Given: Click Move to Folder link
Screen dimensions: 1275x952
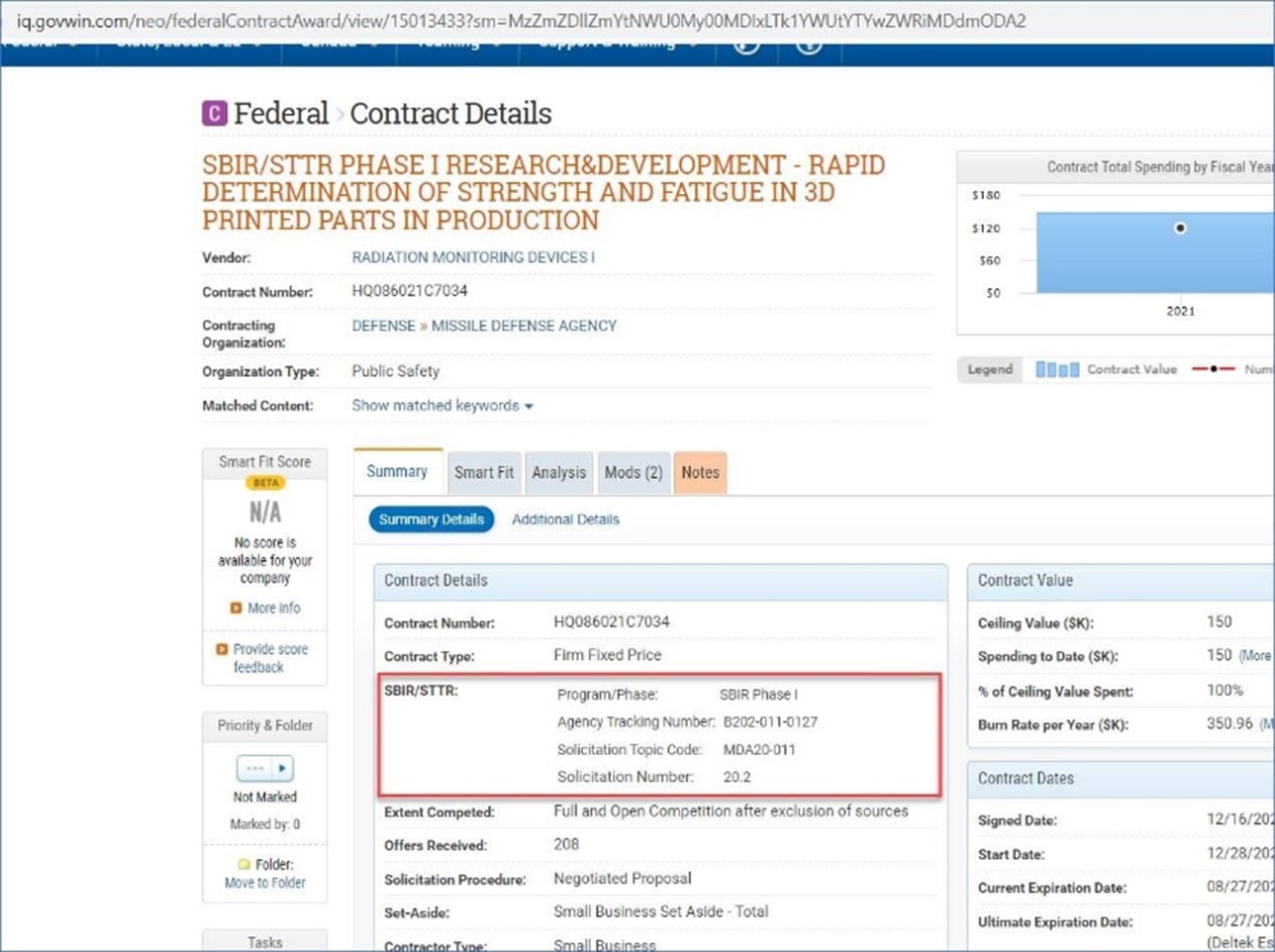Looking at the screenshot, I should 264,883.
